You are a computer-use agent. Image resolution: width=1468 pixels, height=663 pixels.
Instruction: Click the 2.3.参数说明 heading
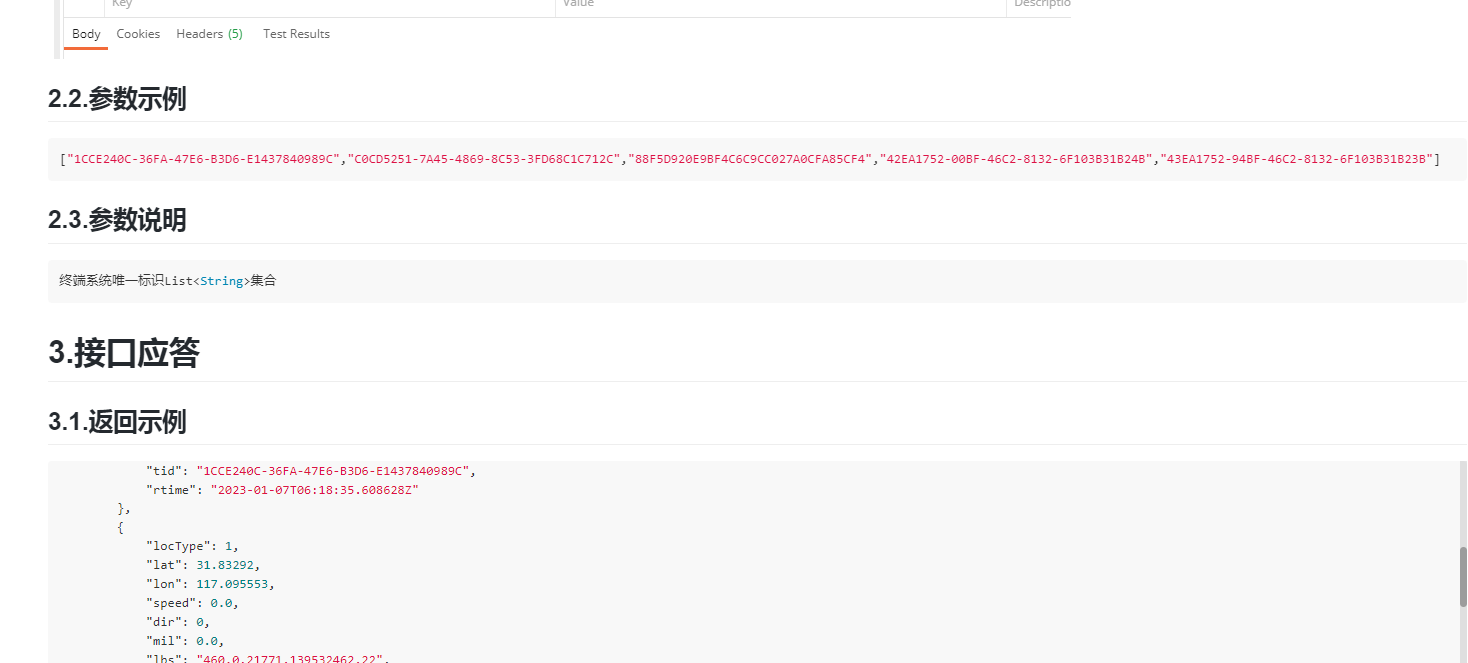click(x=117, y=221)
